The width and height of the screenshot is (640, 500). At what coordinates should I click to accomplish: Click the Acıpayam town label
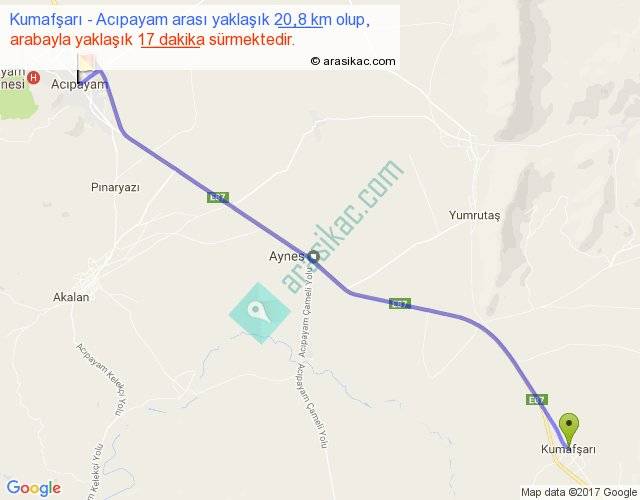pyautogui.click(x=80, y=84)
